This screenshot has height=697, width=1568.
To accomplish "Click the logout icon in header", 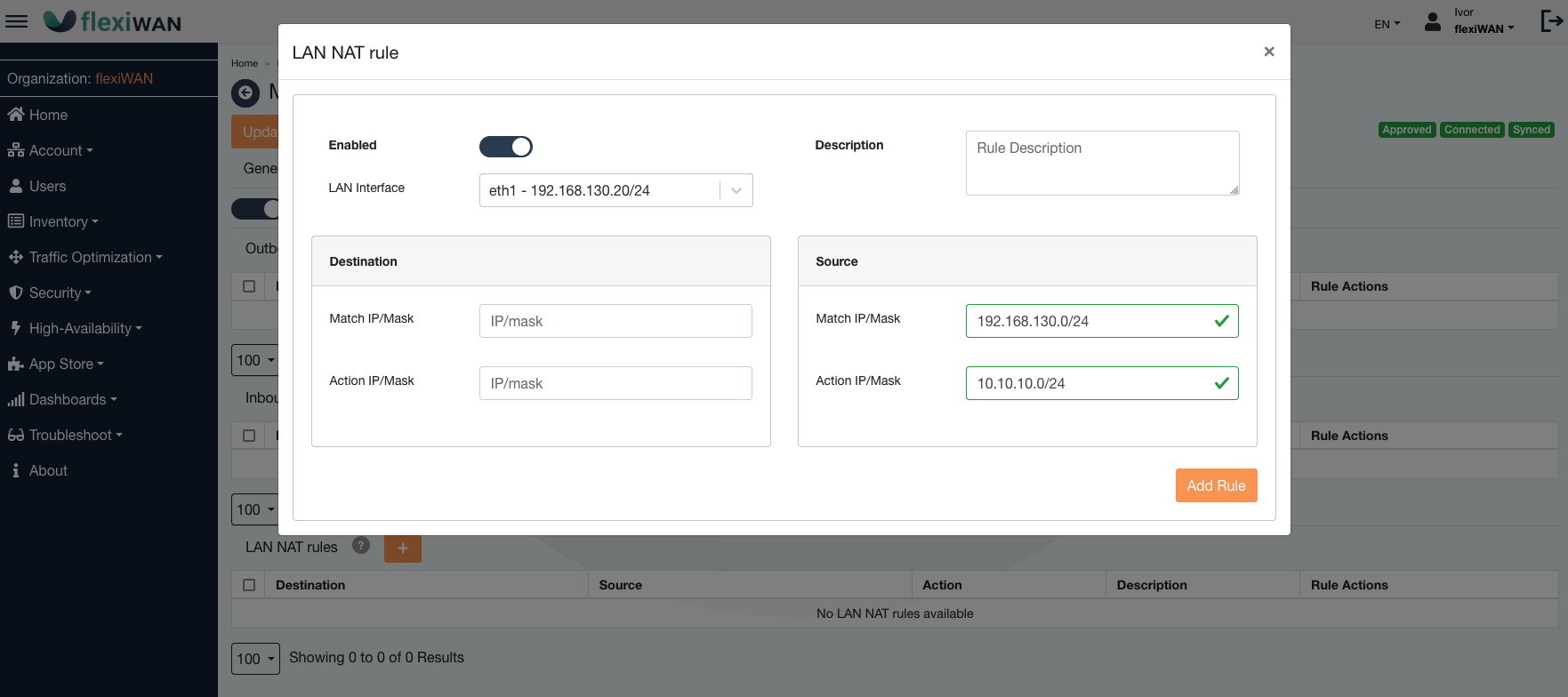I will (x=1551, y=21).
